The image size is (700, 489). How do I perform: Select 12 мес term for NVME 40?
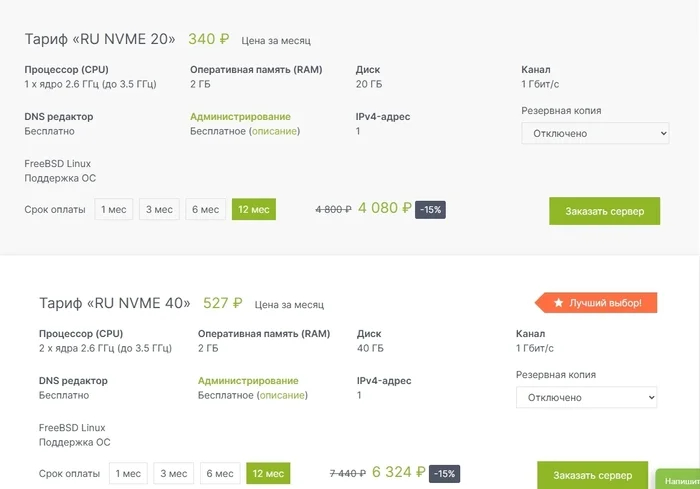[x=269, y=473]
